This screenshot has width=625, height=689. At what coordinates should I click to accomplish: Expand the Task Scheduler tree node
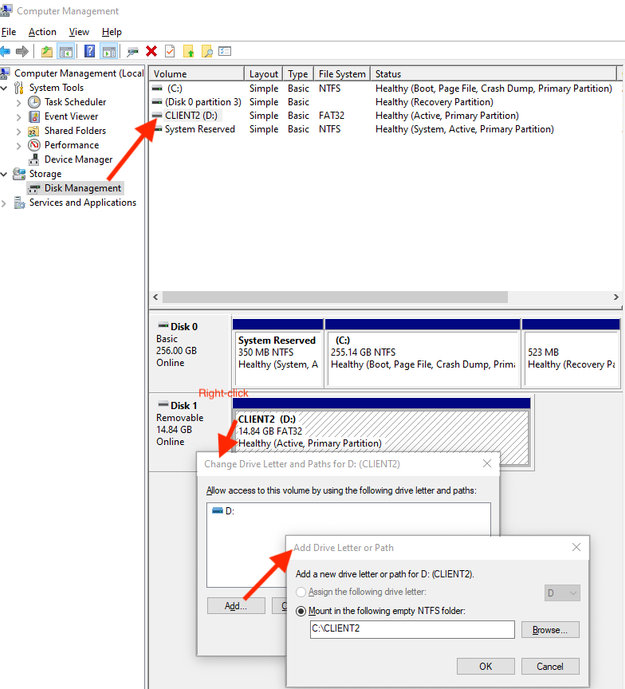click(18, 103)
